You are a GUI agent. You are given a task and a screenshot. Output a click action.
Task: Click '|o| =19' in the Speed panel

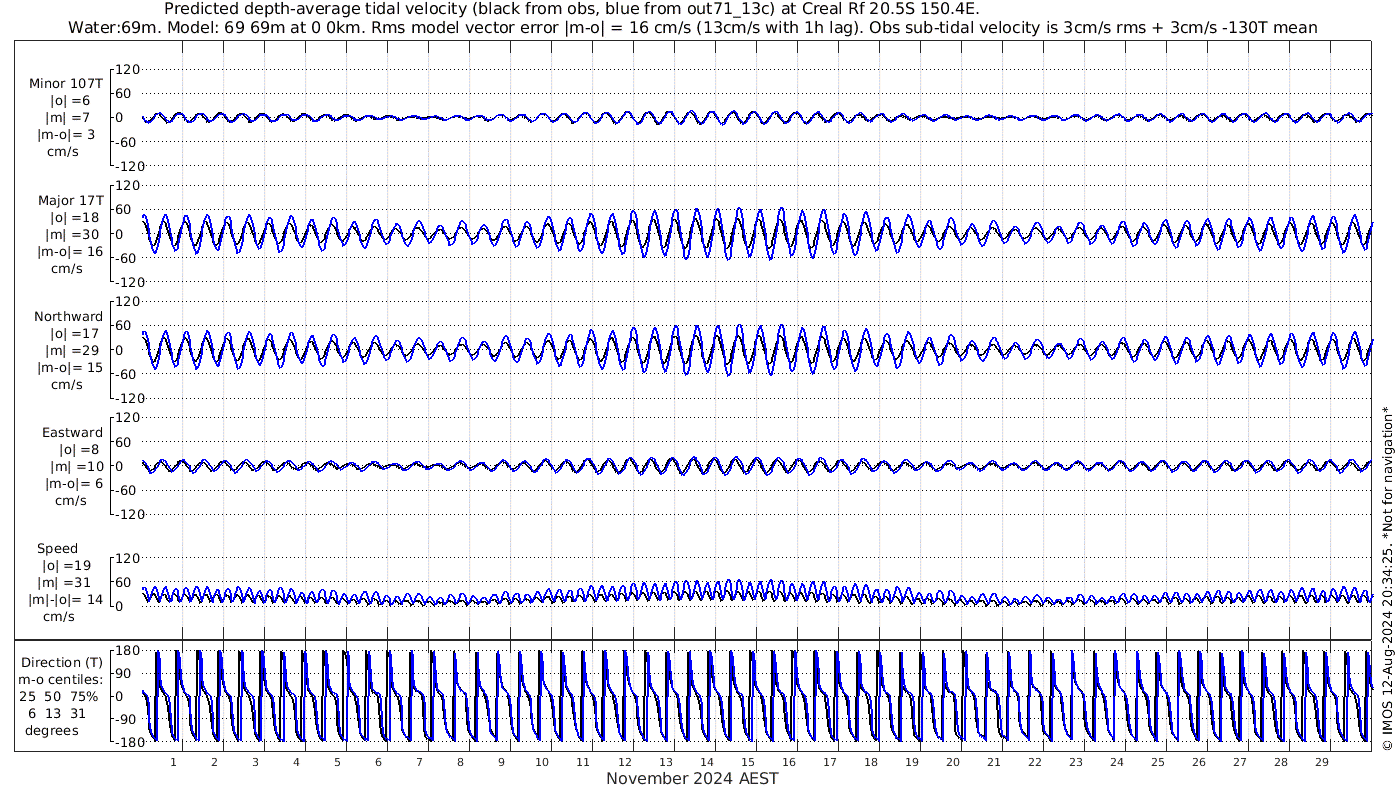(68, 565)
